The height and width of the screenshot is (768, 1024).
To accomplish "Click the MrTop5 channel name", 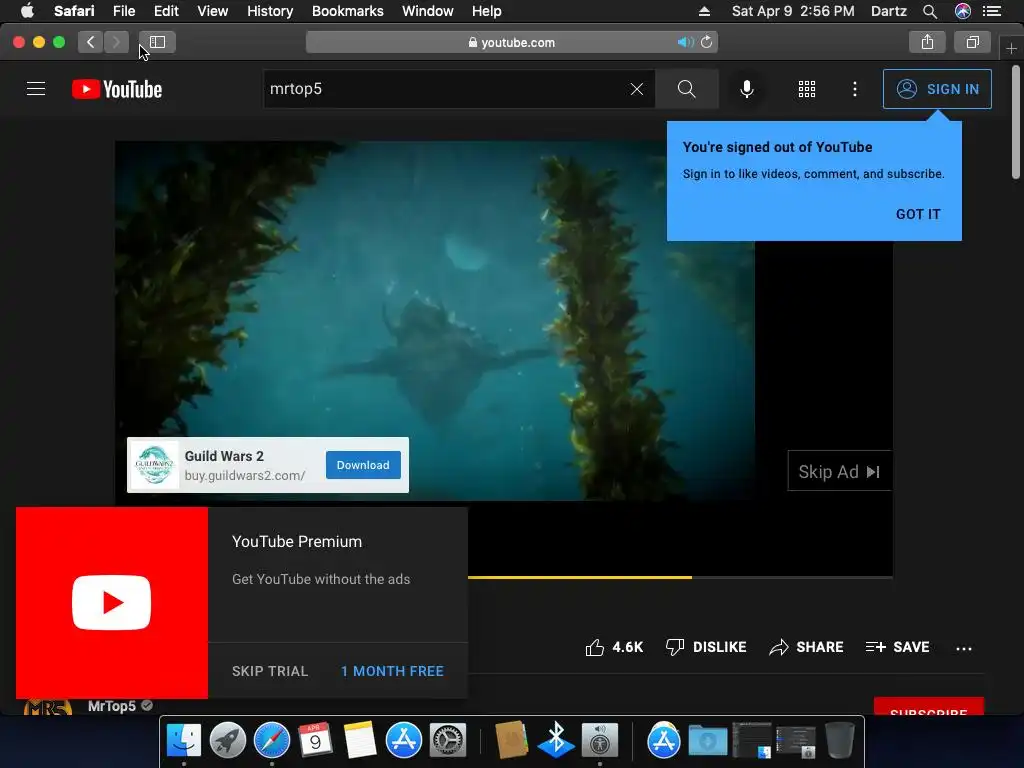I will (x=112, y=706).
